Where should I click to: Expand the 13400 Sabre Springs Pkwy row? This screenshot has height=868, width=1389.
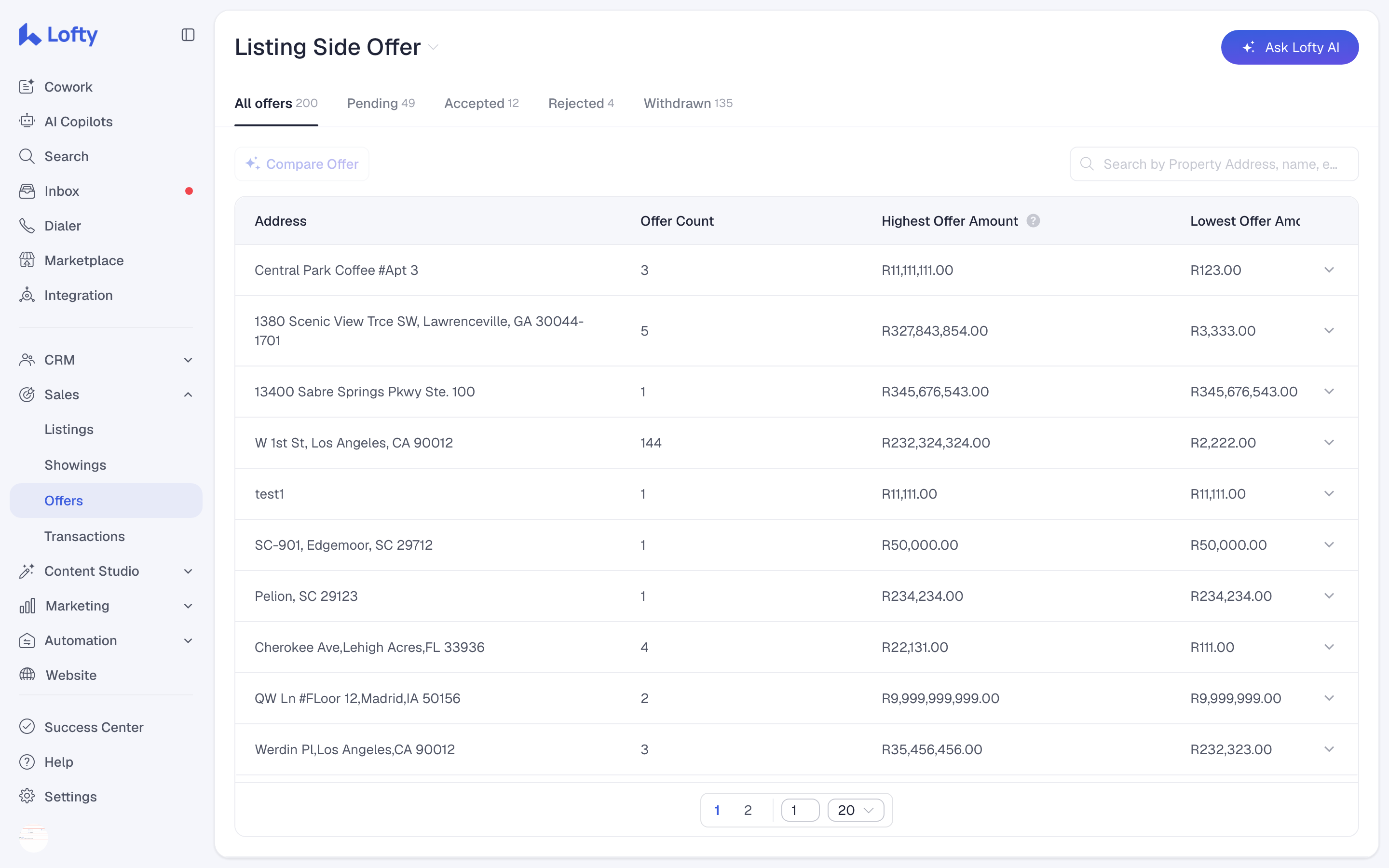(1329, 392)
